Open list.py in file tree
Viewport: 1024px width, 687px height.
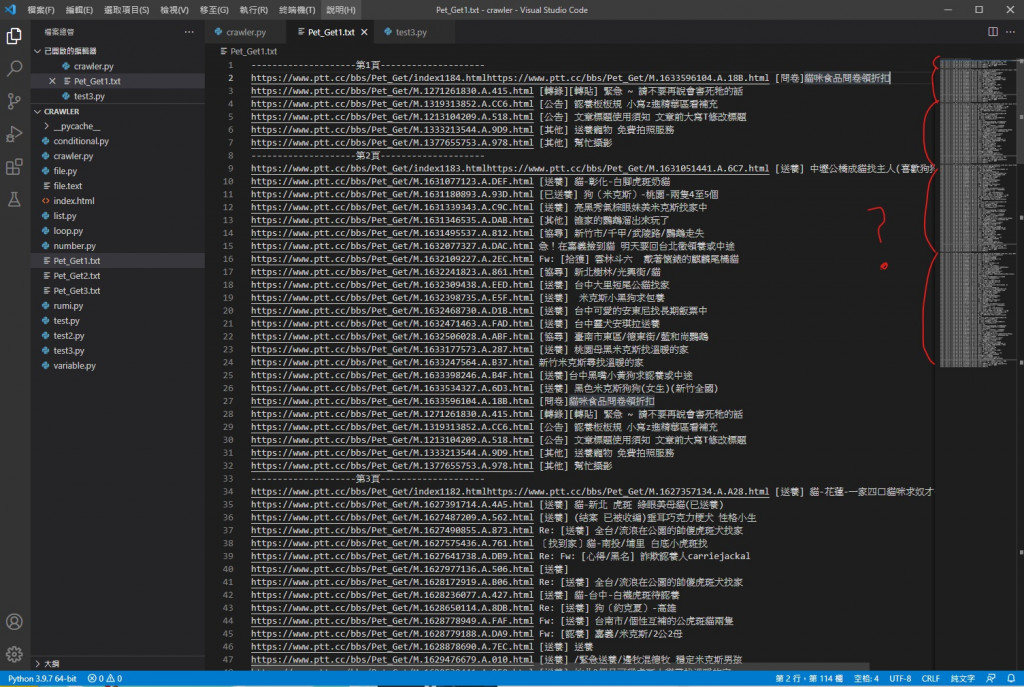pyautogui.click(x=65, y=216)
